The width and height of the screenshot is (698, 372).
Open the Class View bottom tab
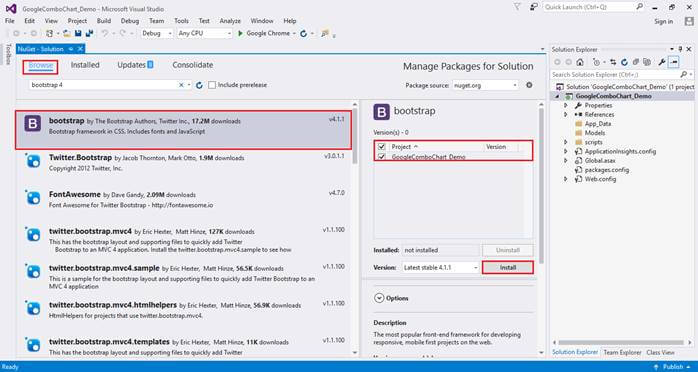(x=661, y=352)
